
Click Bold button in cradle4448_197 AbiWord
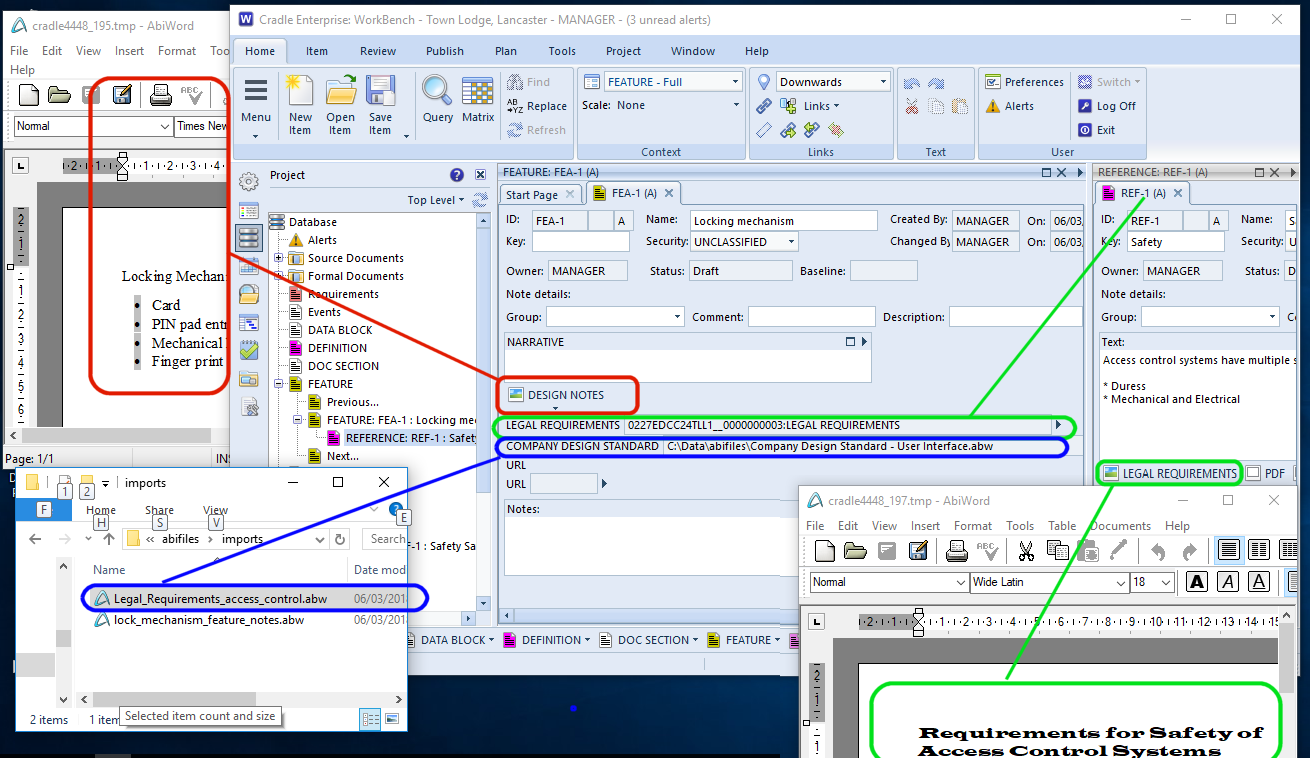coord(1197,582)
